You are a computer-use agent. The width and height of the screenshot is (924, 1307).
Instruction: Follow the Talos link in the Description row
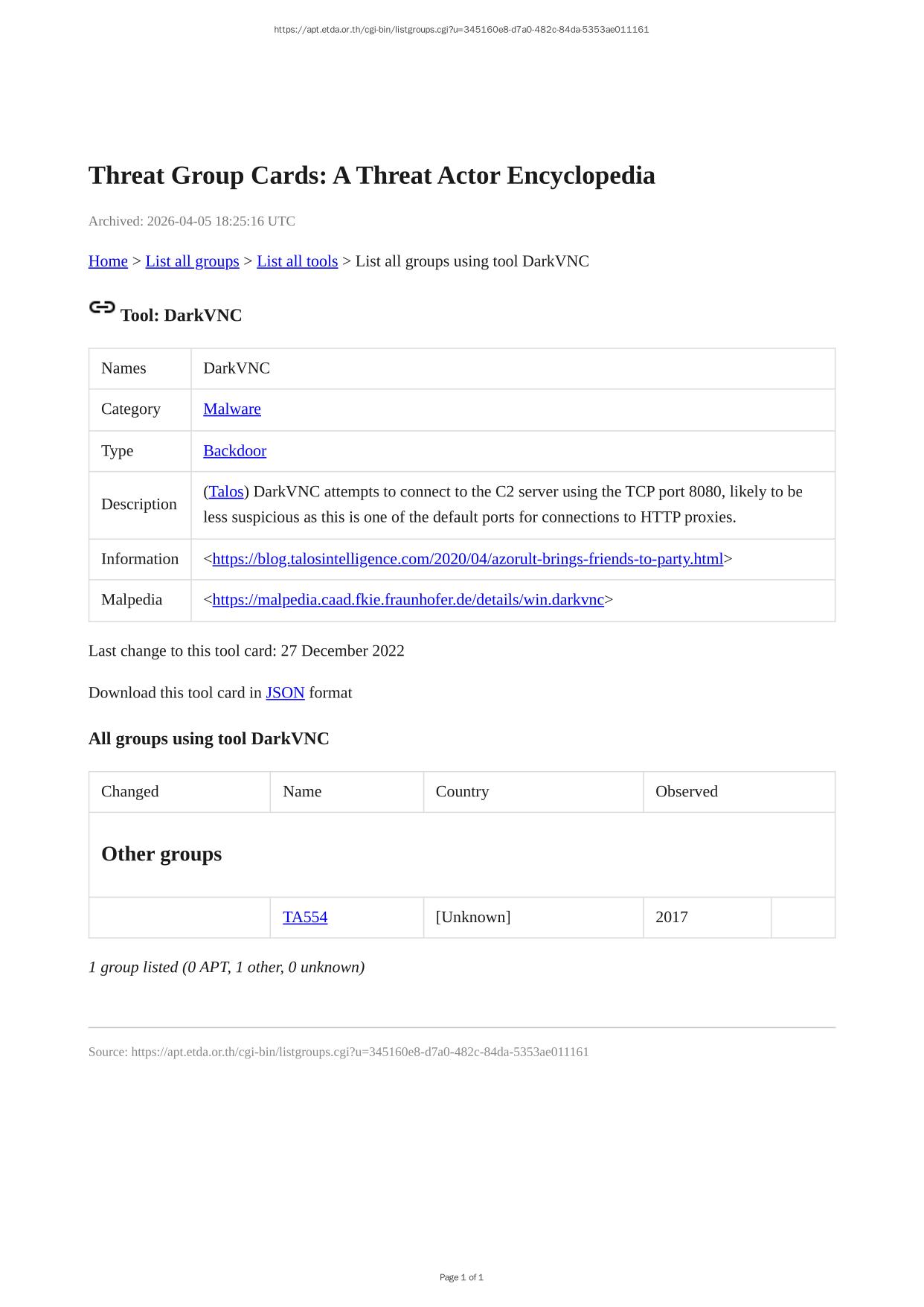tap(226, 491)
